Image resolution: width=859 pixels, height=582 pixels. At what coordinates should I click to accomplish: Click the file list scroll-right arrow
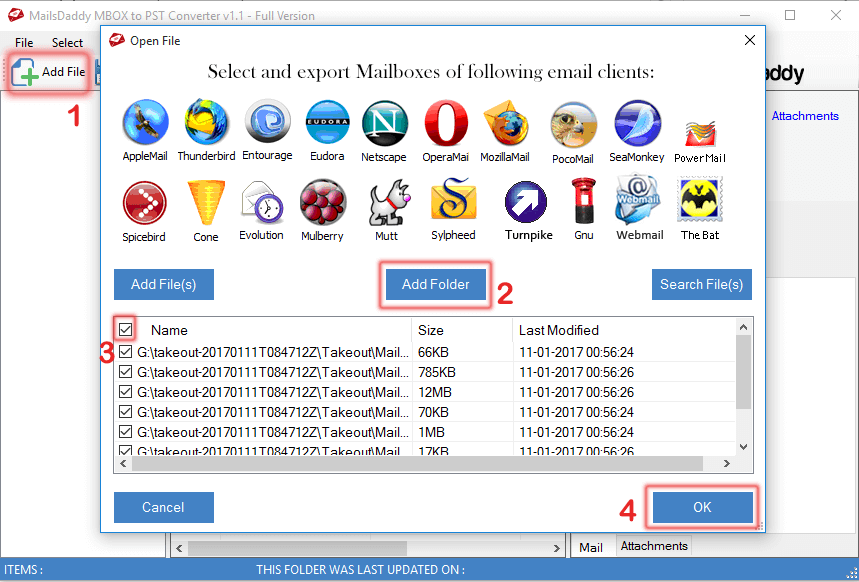pyautogui.click(x=726, y=464)
